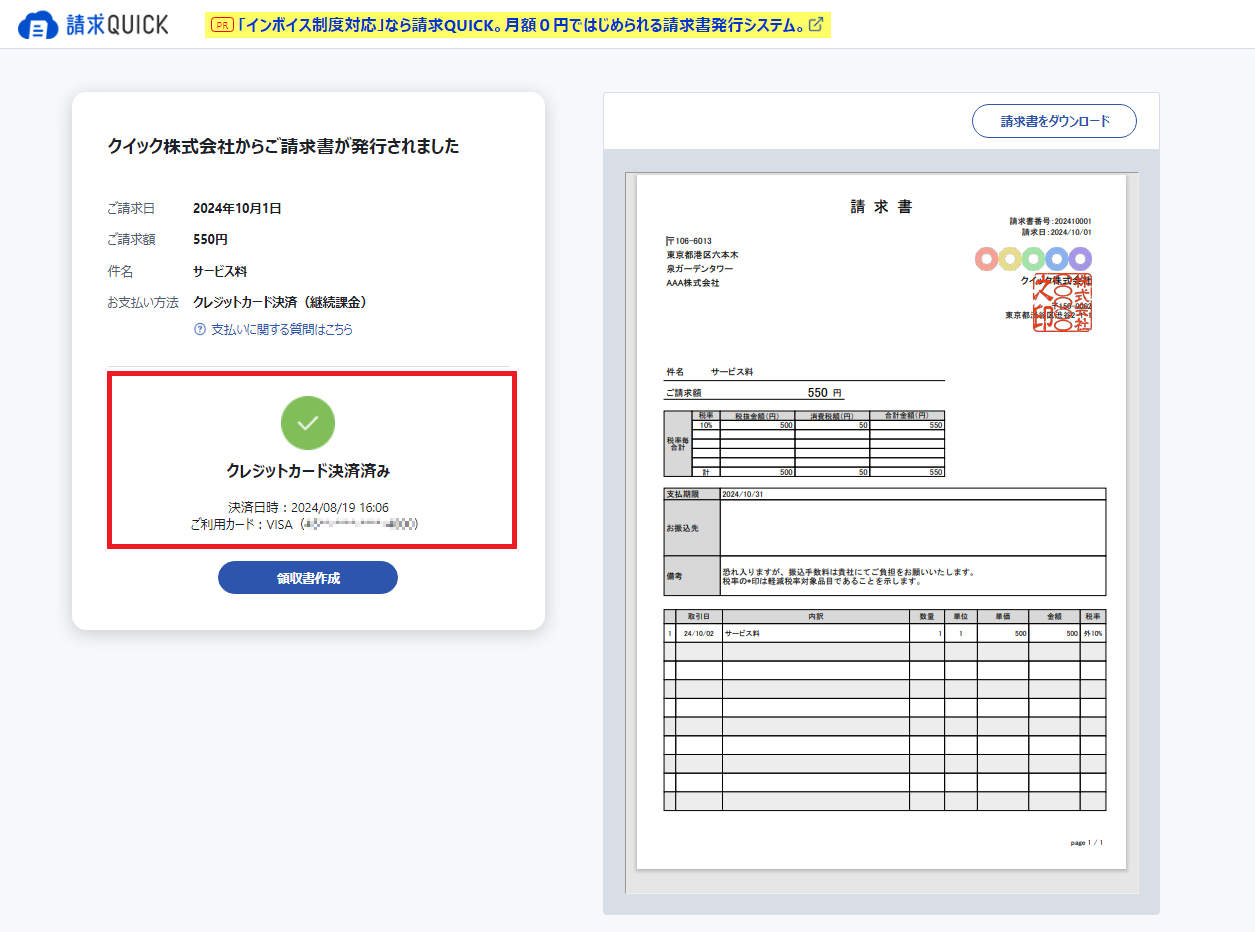Click the 決済日時 2024/08/19 16:06 line
This screenshot has width=1255, height=932.
(x=308, y=507)
